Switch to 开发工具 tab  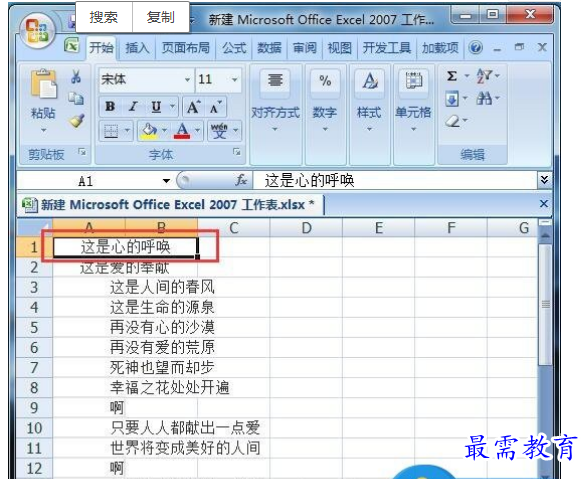[387, 48]
